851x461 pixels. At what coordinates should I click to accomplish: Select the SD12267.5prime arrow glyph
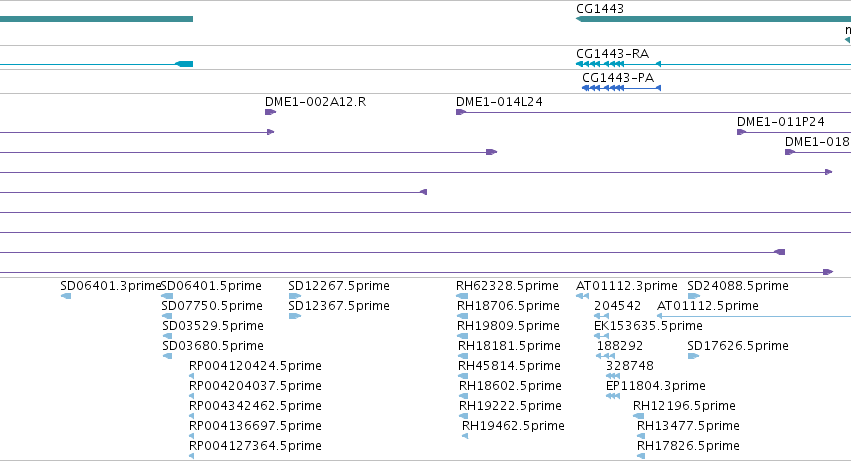295,296
